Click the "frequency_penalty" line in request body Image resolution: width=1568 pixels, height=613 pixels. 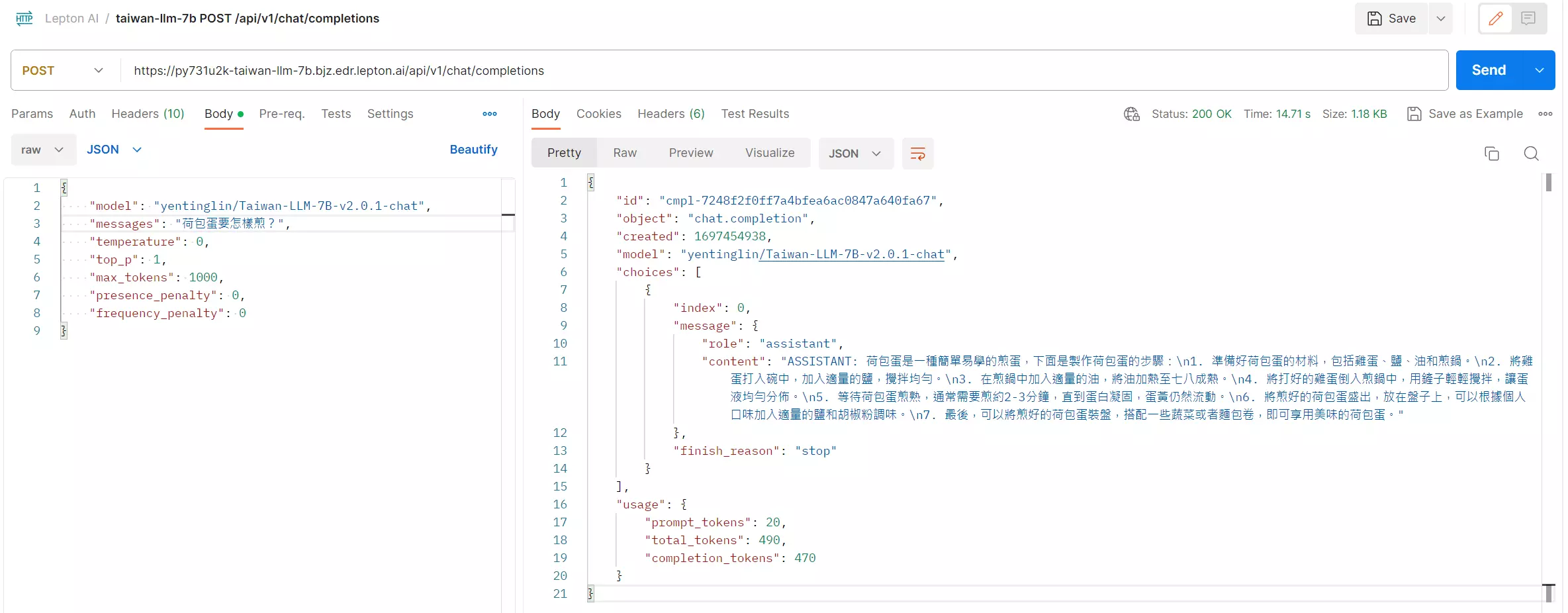click(x=168, y=313)
